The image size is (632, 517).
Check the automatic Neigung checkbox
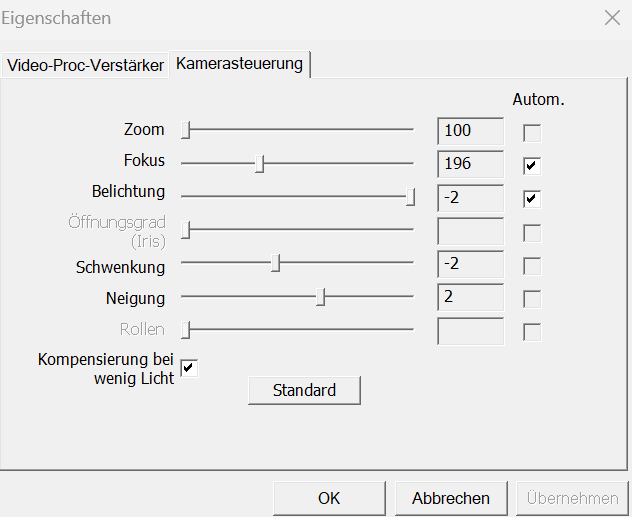pyautogui.click(x=532, y=299)
